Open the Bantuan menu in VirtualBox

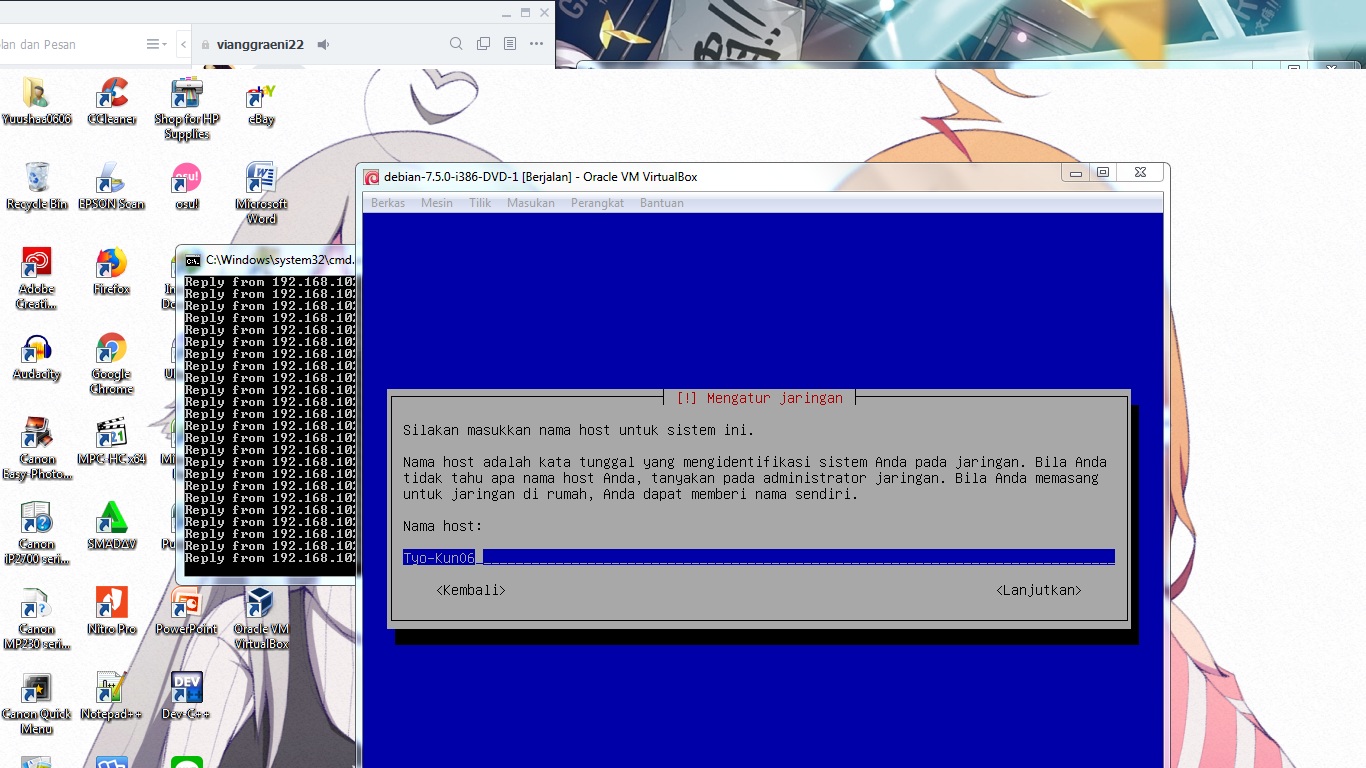pos(662,203)
